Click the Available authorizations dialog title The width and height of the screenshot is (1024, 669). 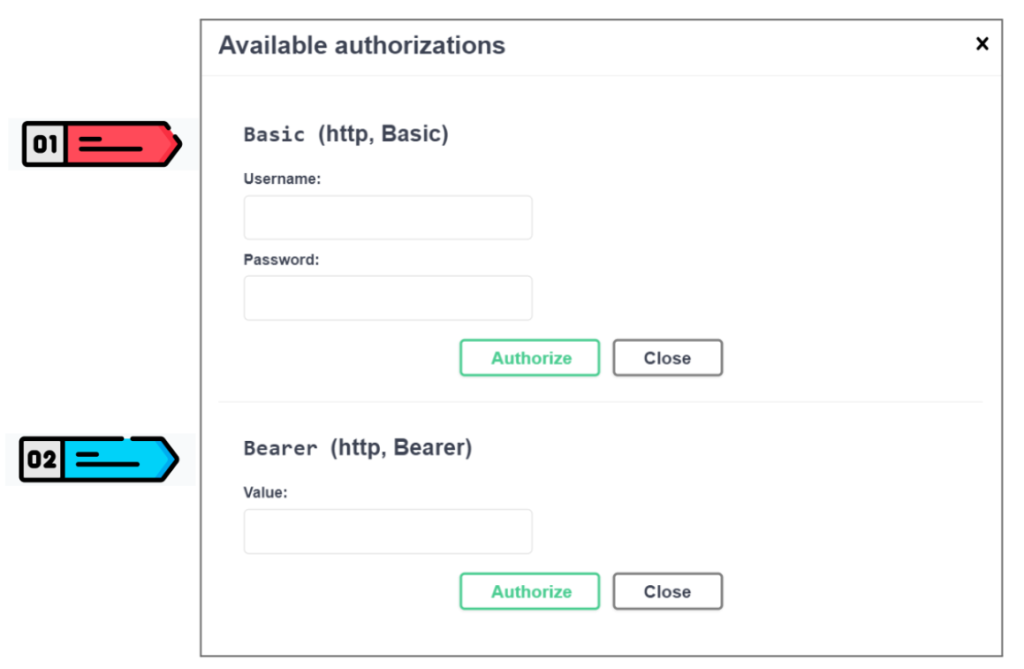click(362, 45)
